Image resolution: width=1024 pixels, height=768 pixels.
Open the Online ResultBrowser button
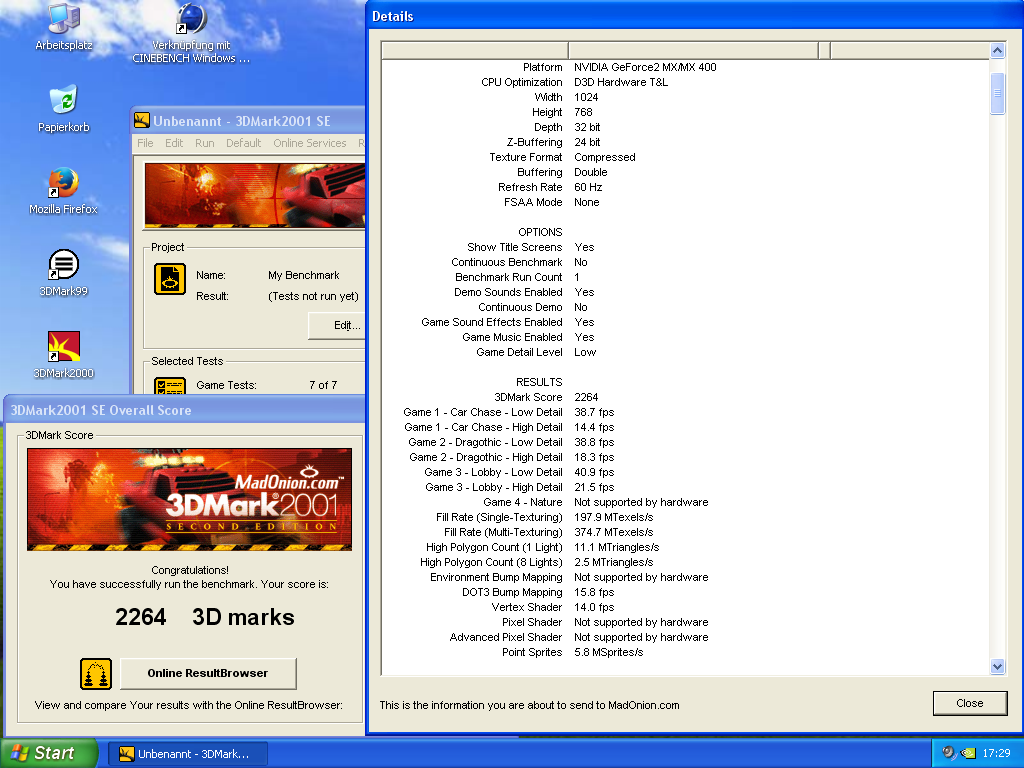tap(208, 673)
